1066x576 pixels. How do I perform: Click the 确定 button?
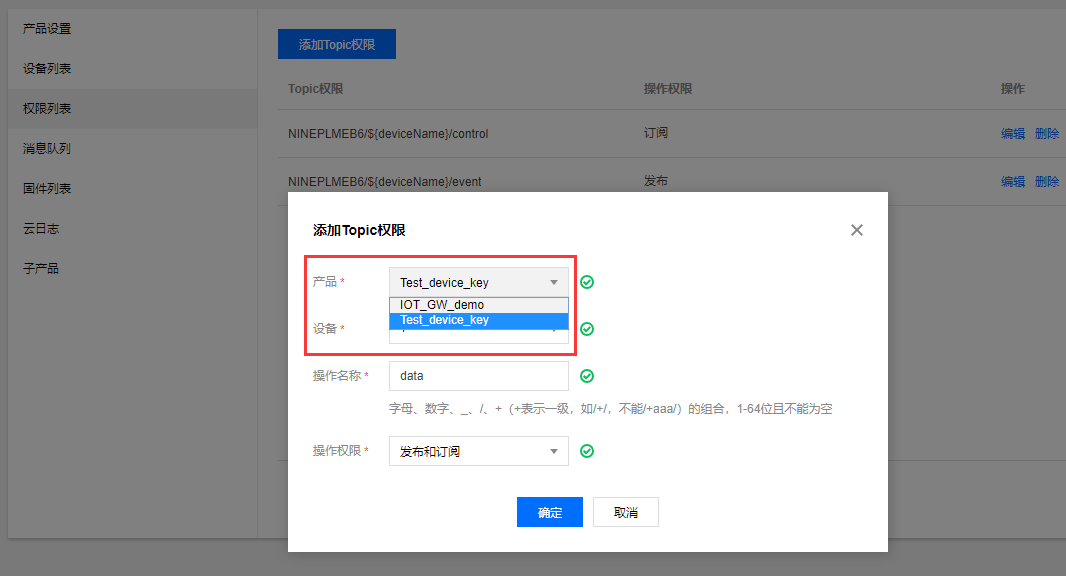549,512
